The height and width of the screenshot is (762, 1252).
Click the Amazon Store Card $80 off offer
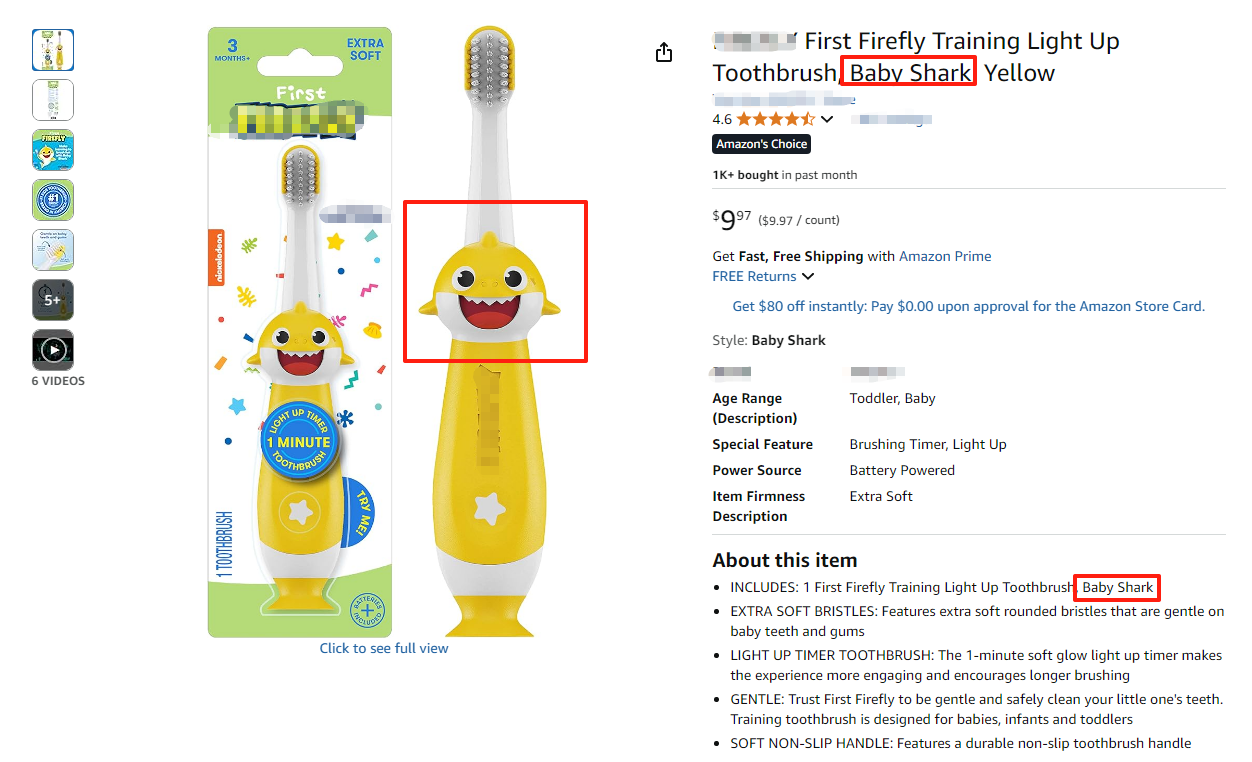(x=968, y=306)
